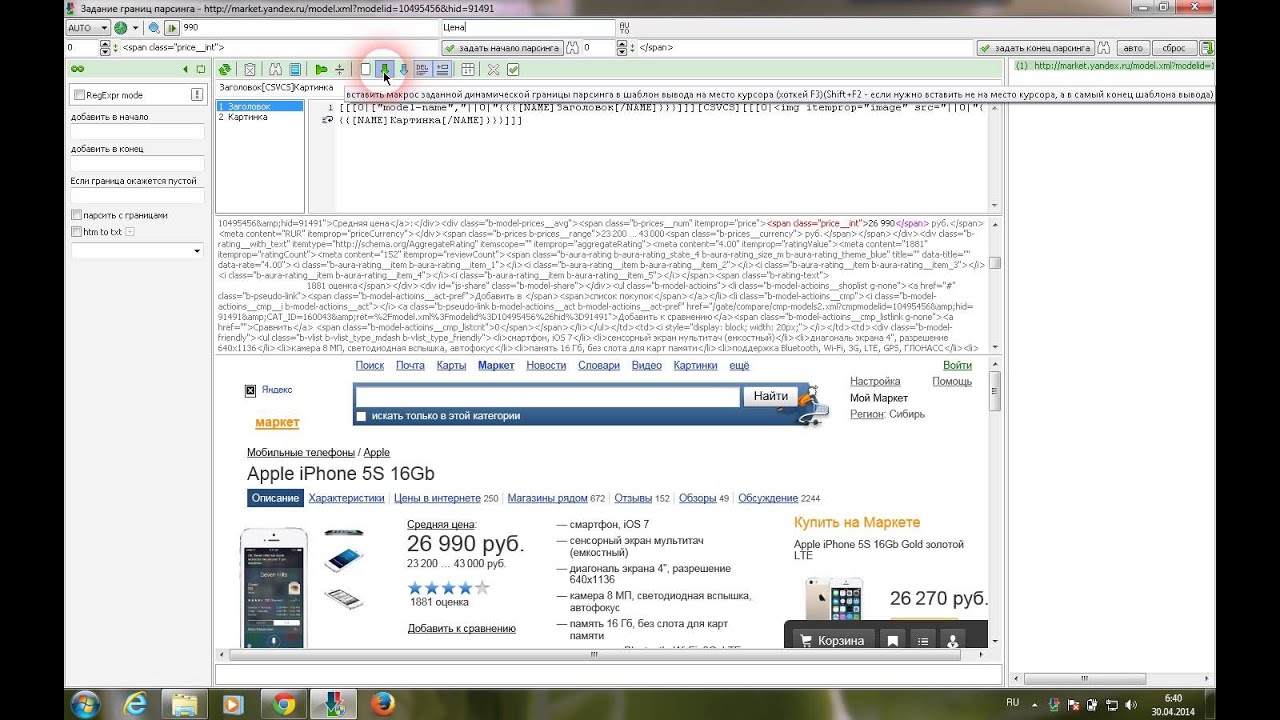
Task: Click the green refresh arrows toolbar icon
Action: click(225, 69)
